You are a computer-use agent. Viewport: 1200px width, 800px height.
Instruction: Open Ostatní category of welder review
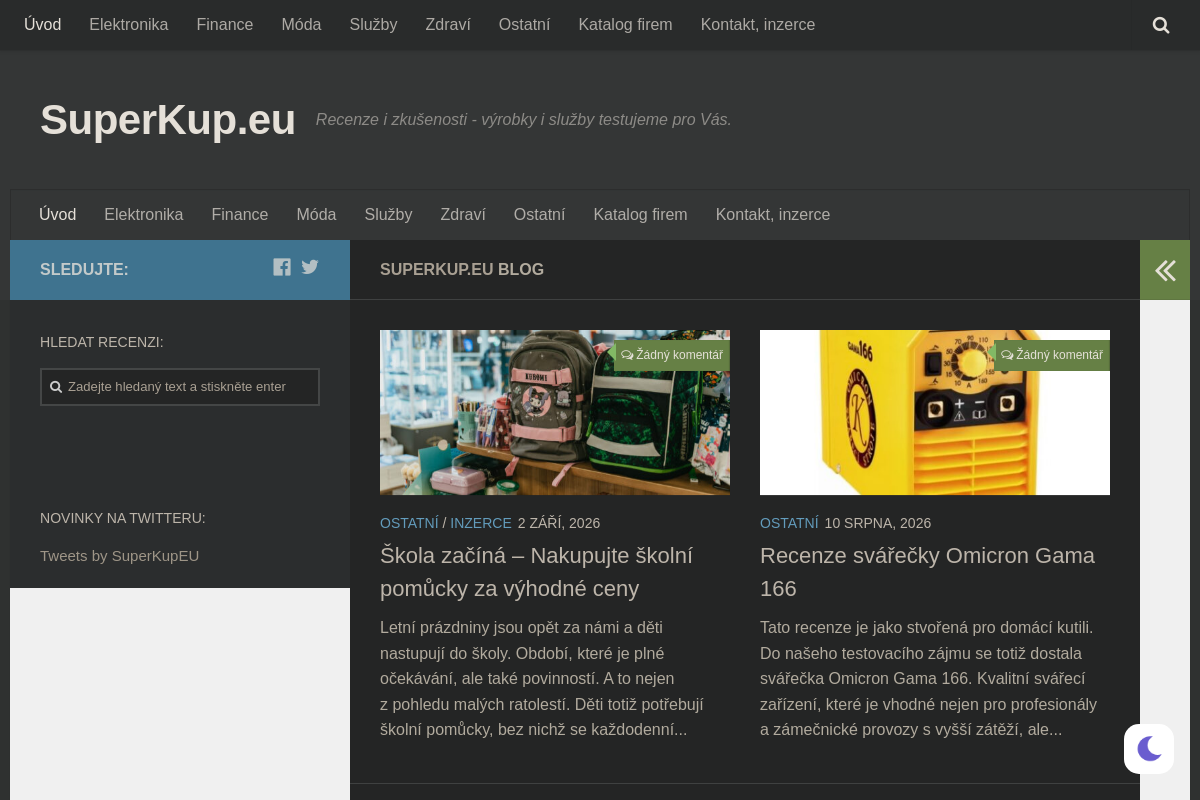(789, 523)
